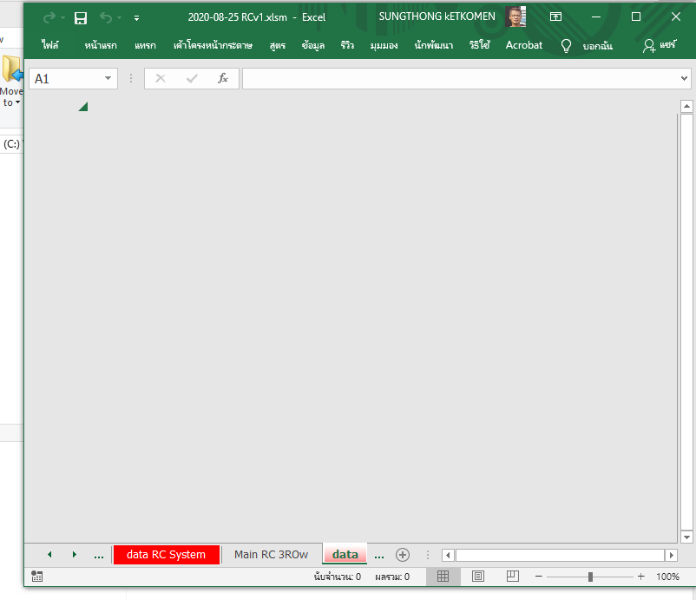Click the Share person icon
The width and height of the screenshot is (696, 600).
click(650, 46)
